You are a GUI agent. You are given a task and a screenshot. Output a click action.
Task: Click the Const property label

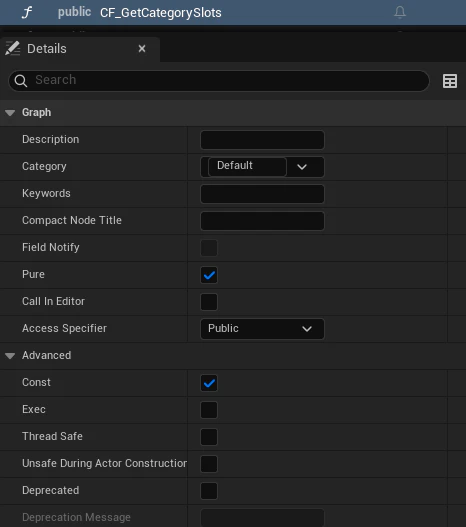pos(36,382)
